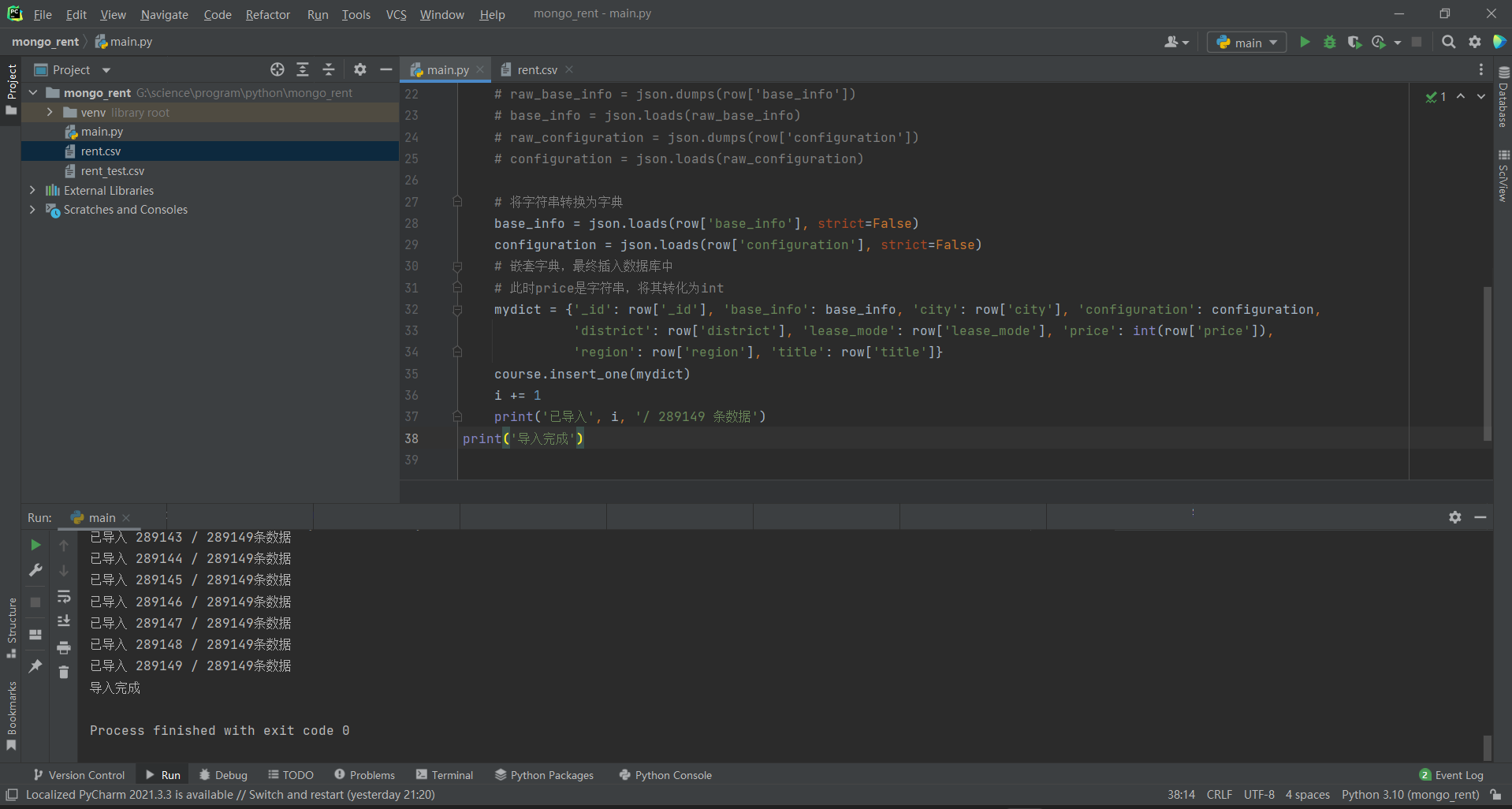Click the editor vertical scrollbar

[1488, 363]
